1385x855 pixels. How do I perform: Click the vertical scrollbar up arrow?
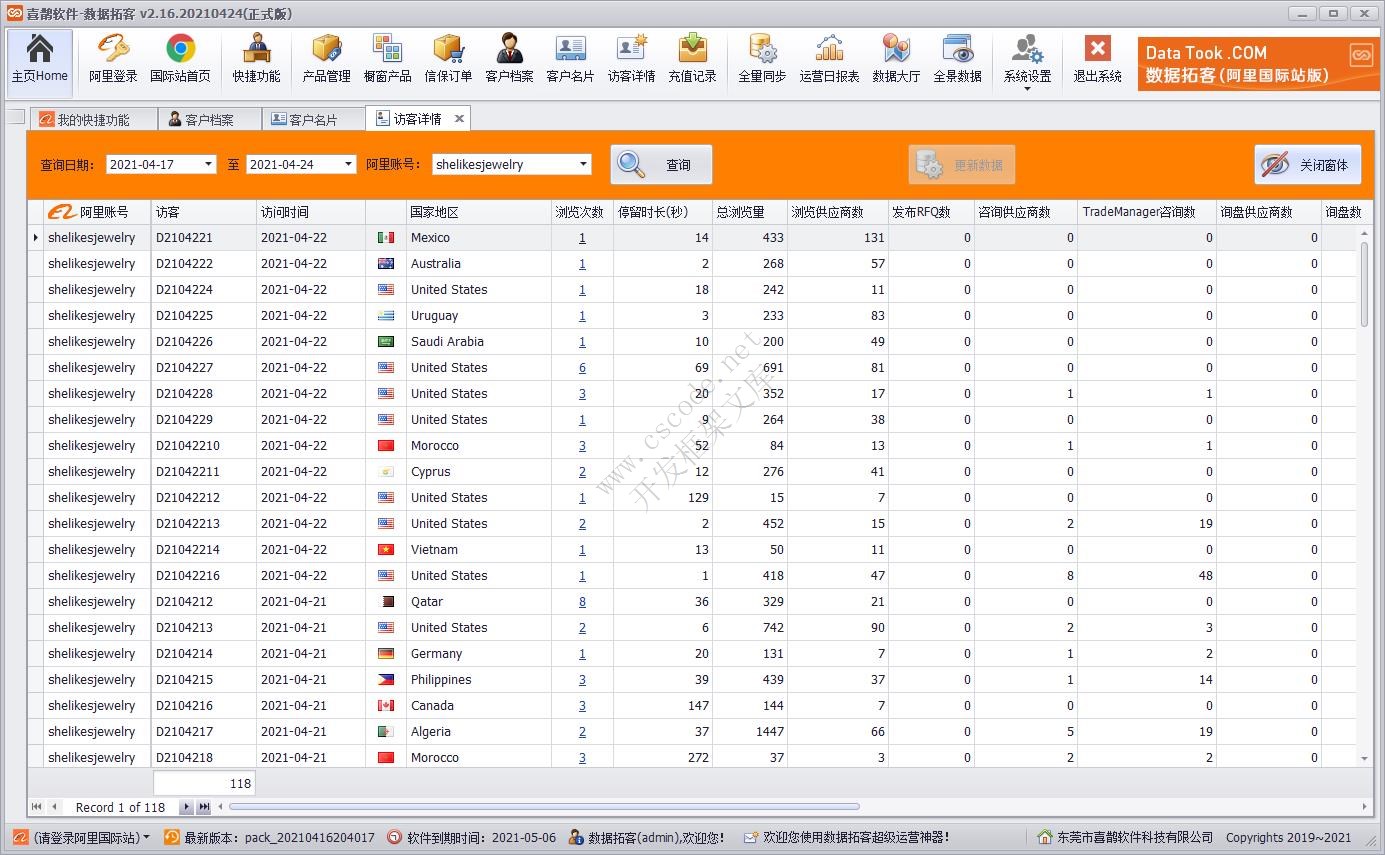[x=1365, y=233]
